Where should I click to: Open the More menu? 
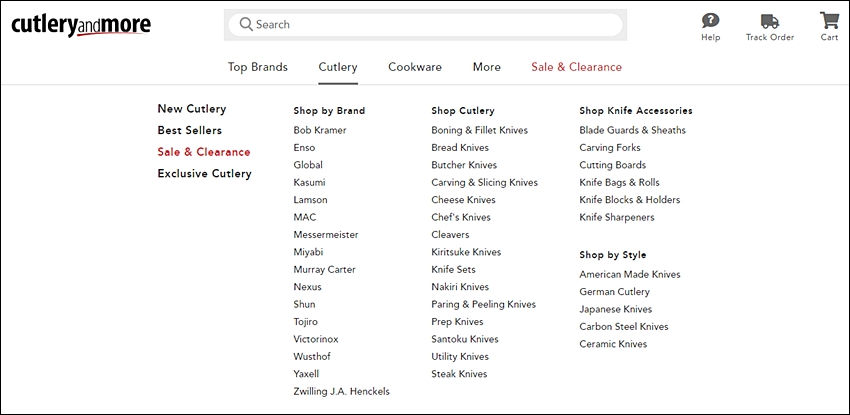coord(487,67)
